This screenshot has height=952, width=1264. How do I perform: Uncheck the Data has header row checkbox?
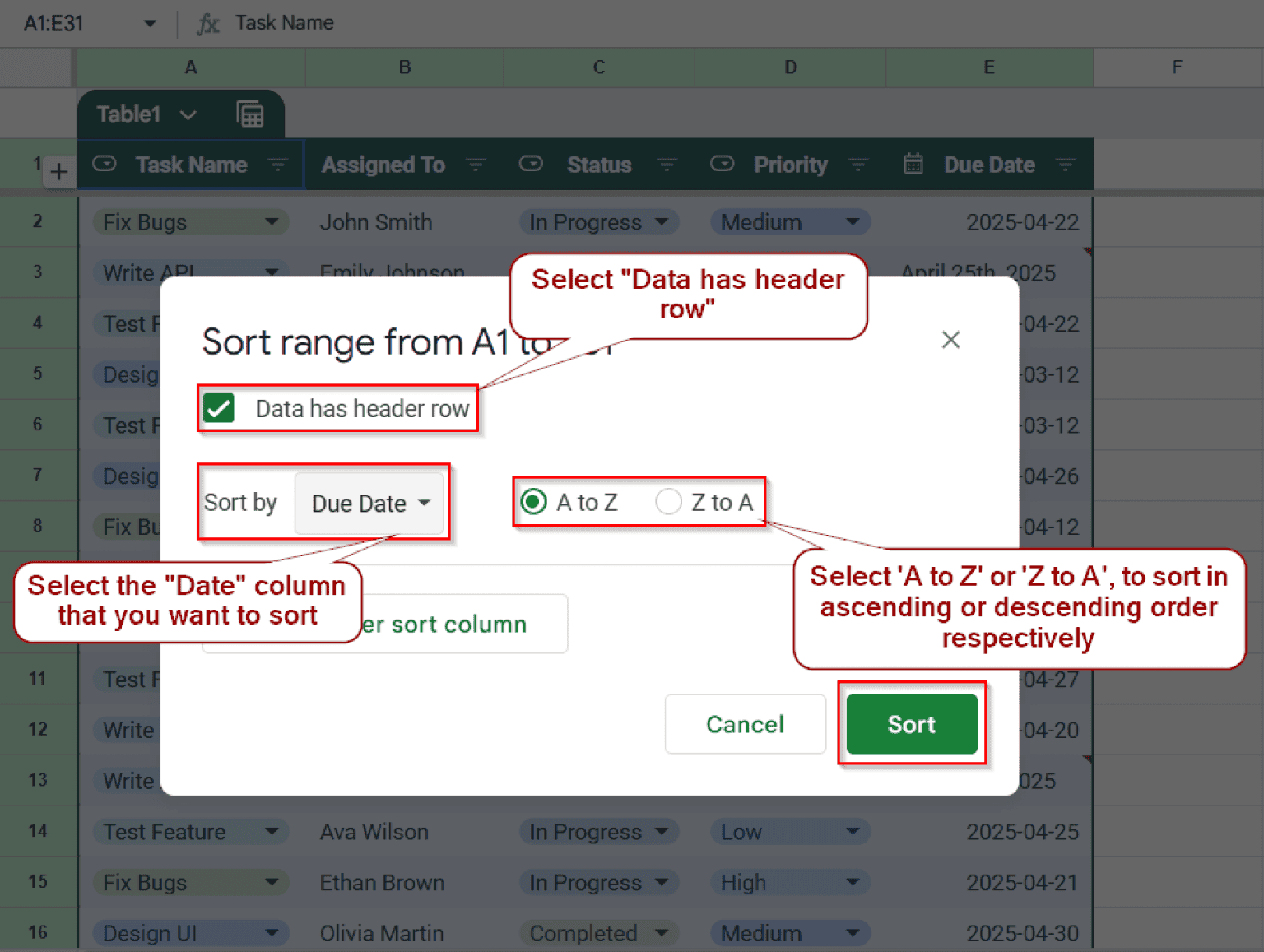pos(219,408)
